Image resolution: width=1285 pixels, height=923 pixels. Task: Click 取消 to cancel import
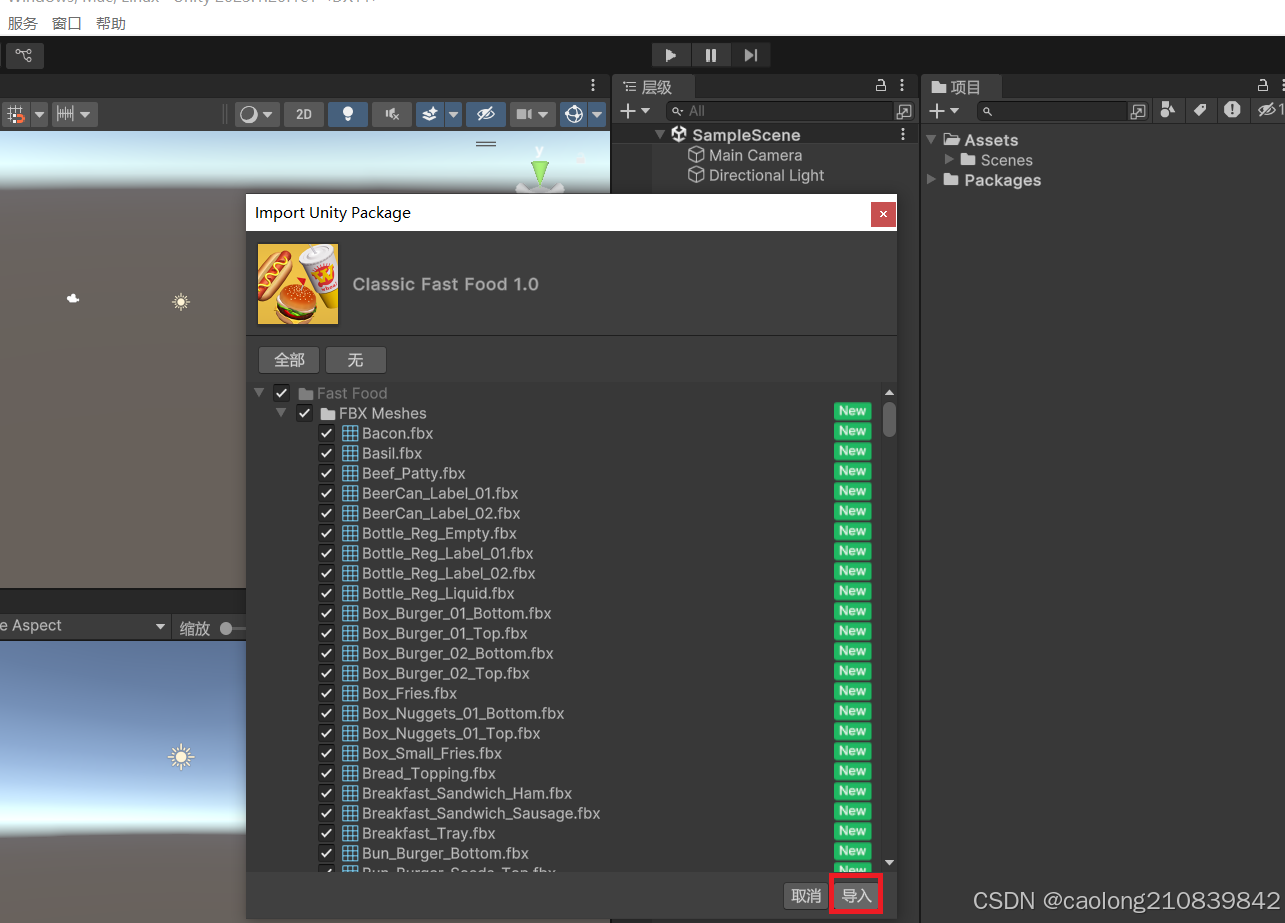point(806,896)
